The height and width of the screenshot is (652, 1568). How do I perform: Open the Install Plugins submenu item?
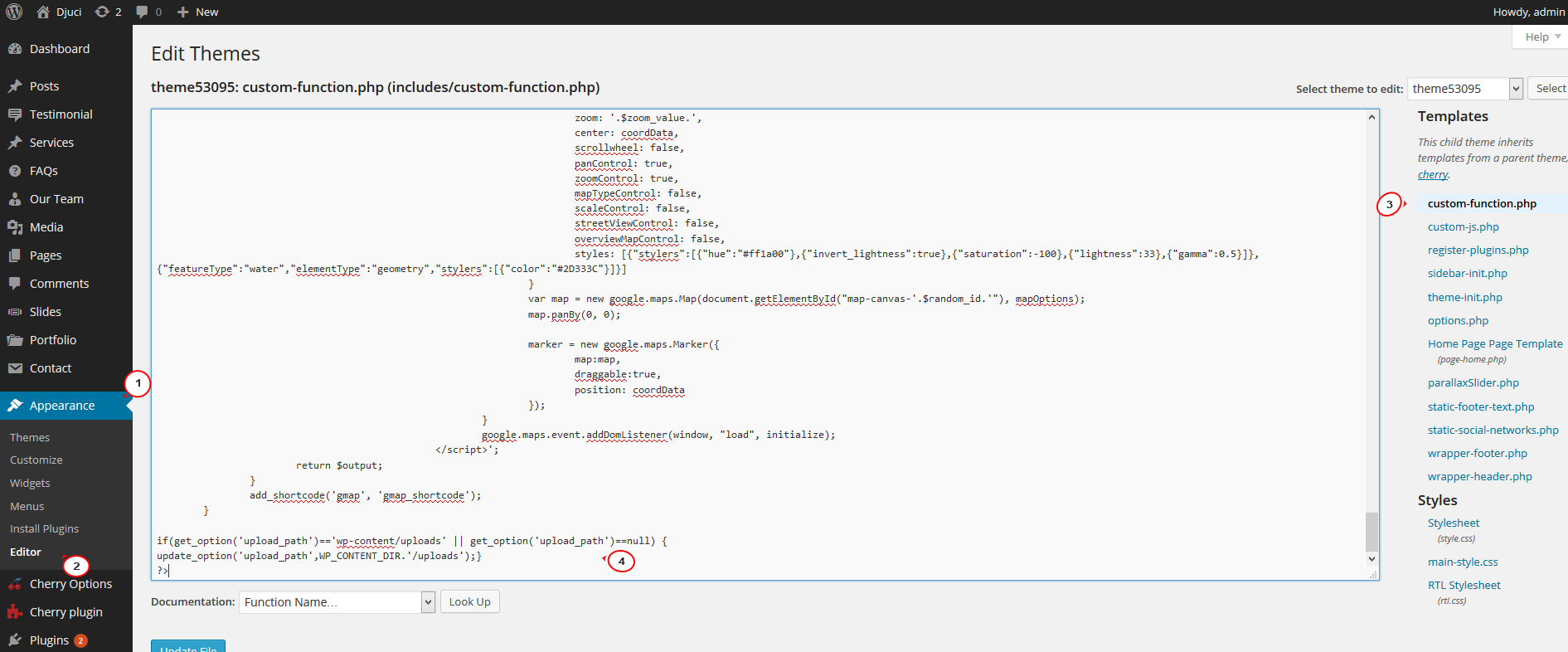[45, 528]
